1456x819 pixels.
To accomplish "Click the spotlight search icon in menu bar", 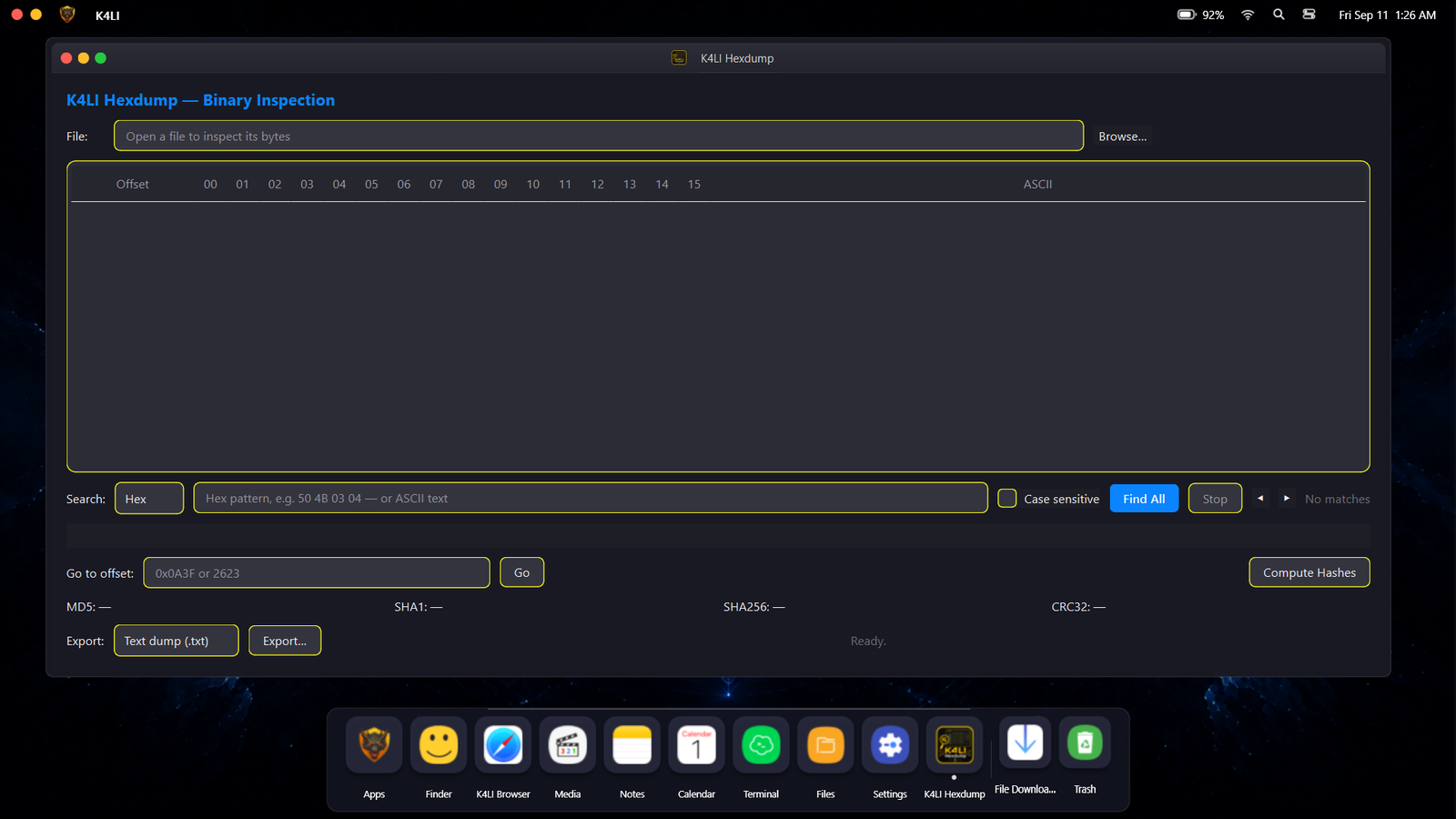I will click(1279, 15).
